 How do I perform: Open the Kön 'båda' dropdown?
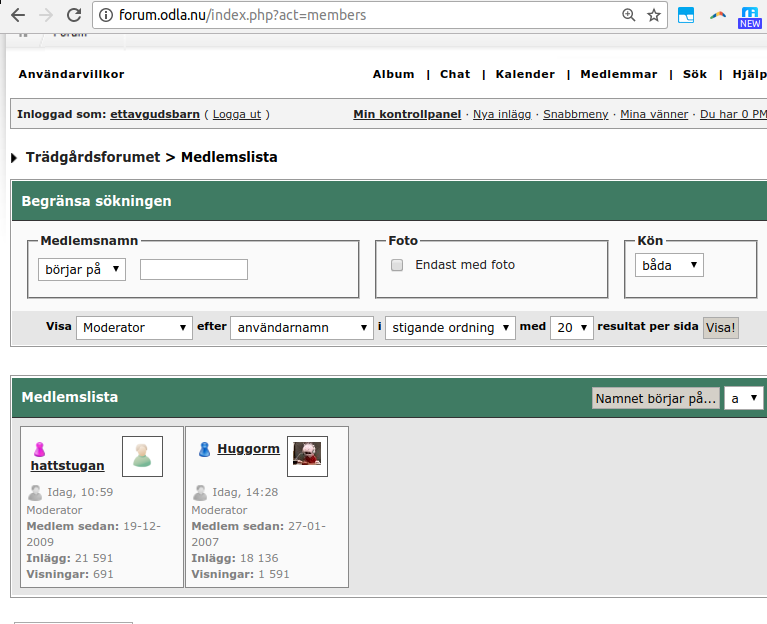pyautogui.click(x=669, y=265)
